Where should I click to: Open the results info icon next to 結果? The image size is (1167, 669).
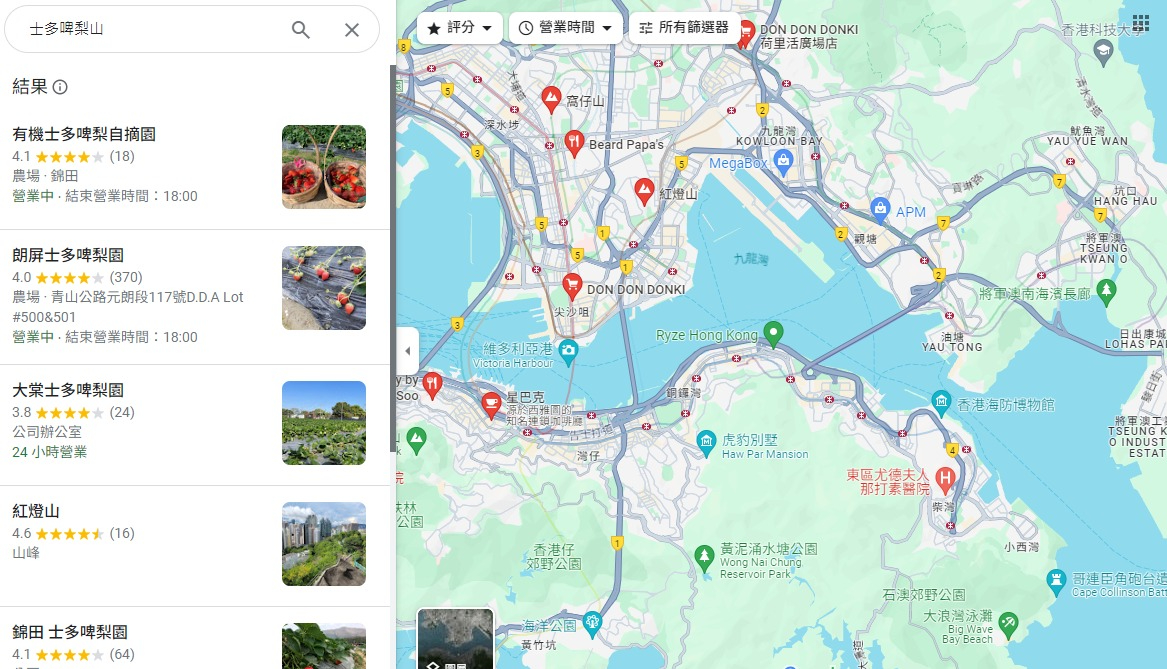(x=60, y=87)
